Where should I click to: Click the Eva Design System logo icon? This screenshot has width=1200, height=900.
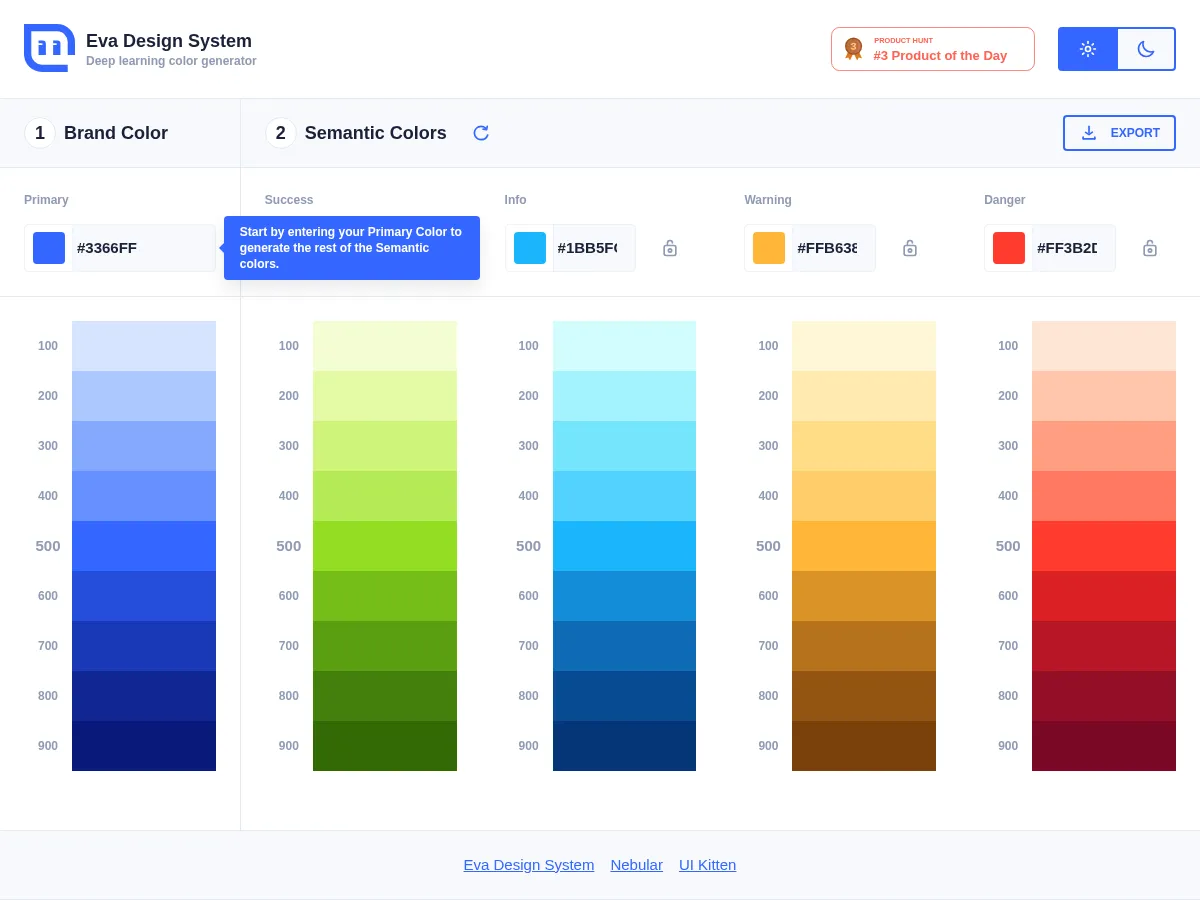tap(49, 48)
